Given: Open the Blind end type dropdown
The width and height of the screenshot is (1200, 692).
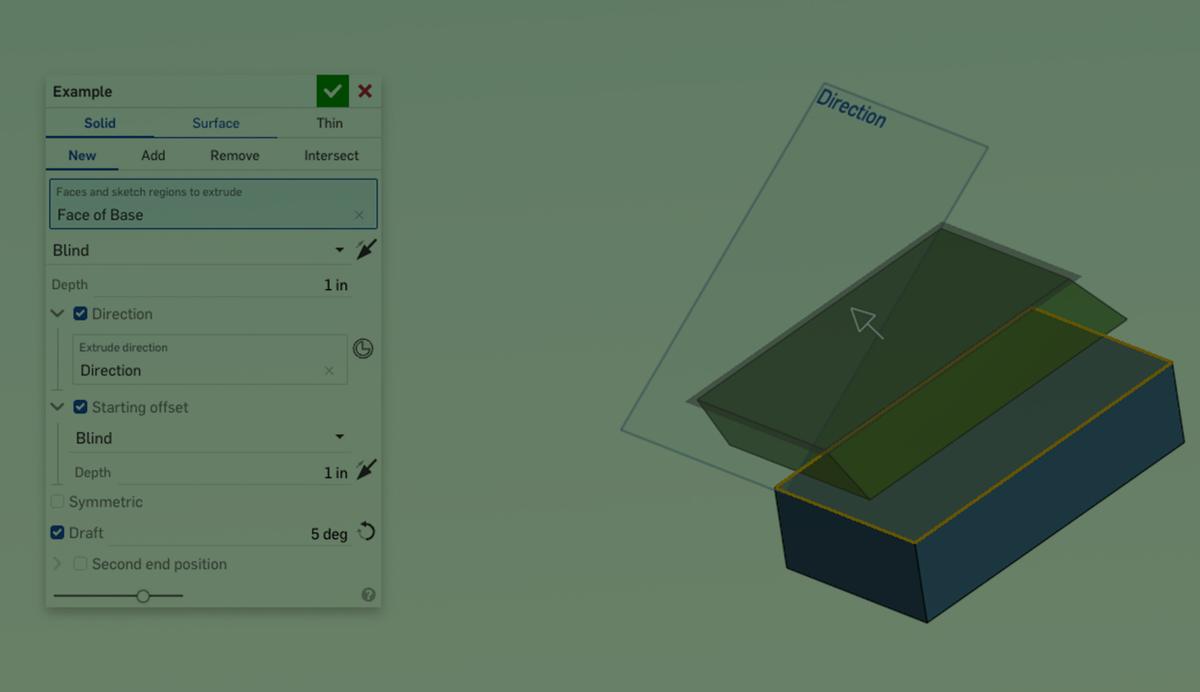Looking at the screenshot, I should click(339, 250).
